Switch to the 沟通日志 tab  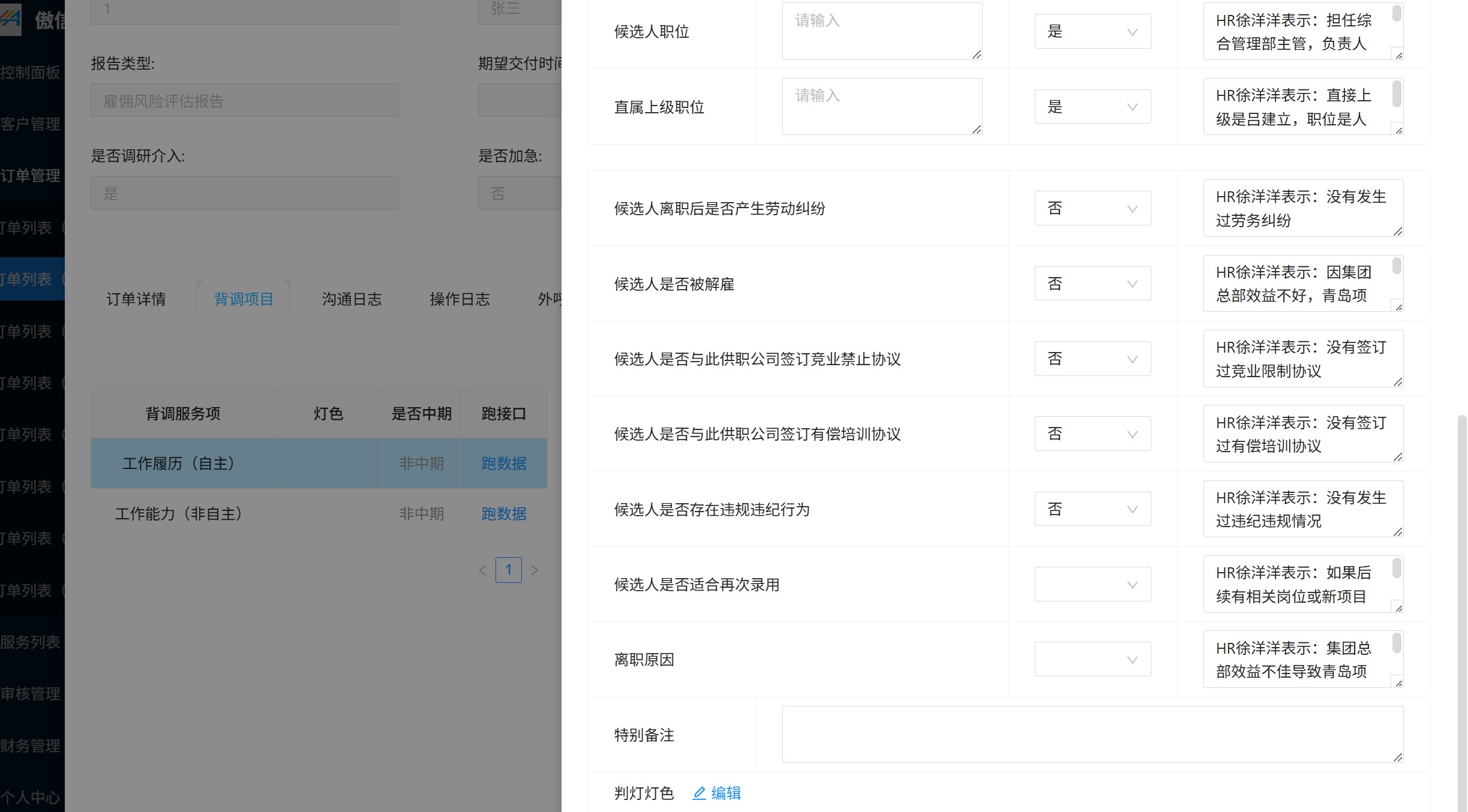point(352,299)
